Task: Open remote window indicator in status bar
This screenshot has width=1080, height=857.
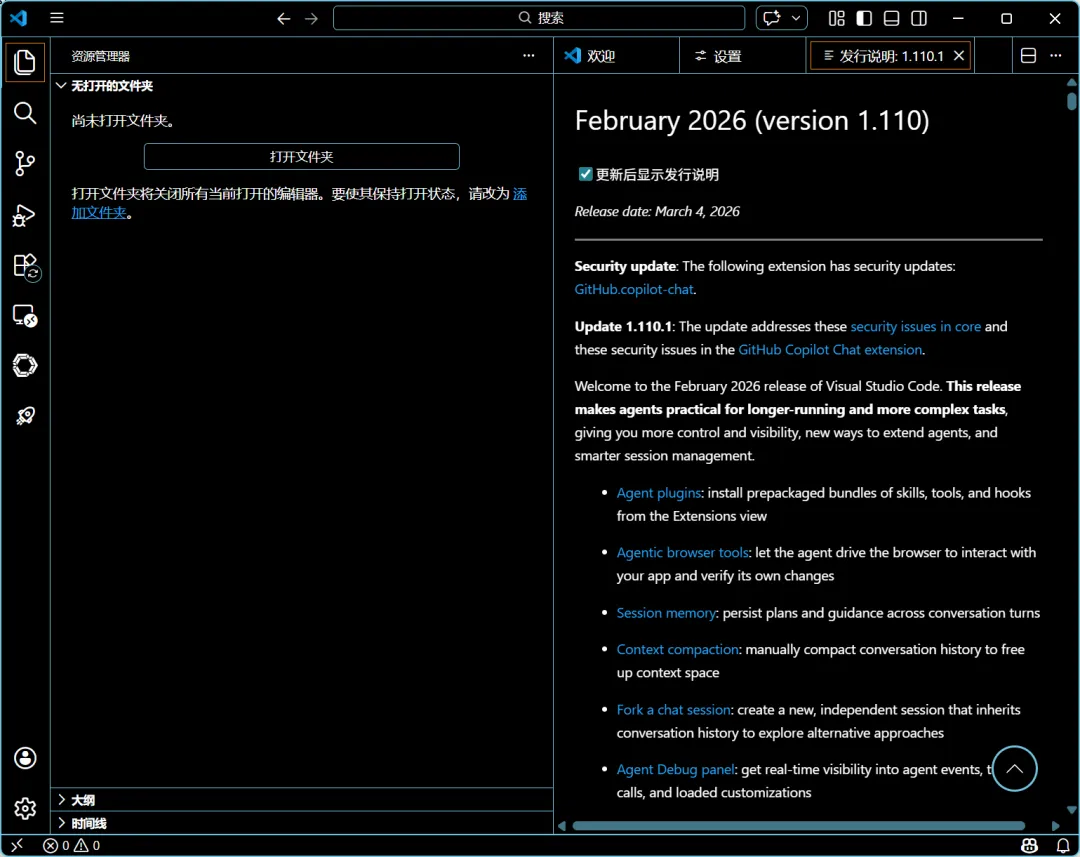Action: tap(17, 845)
